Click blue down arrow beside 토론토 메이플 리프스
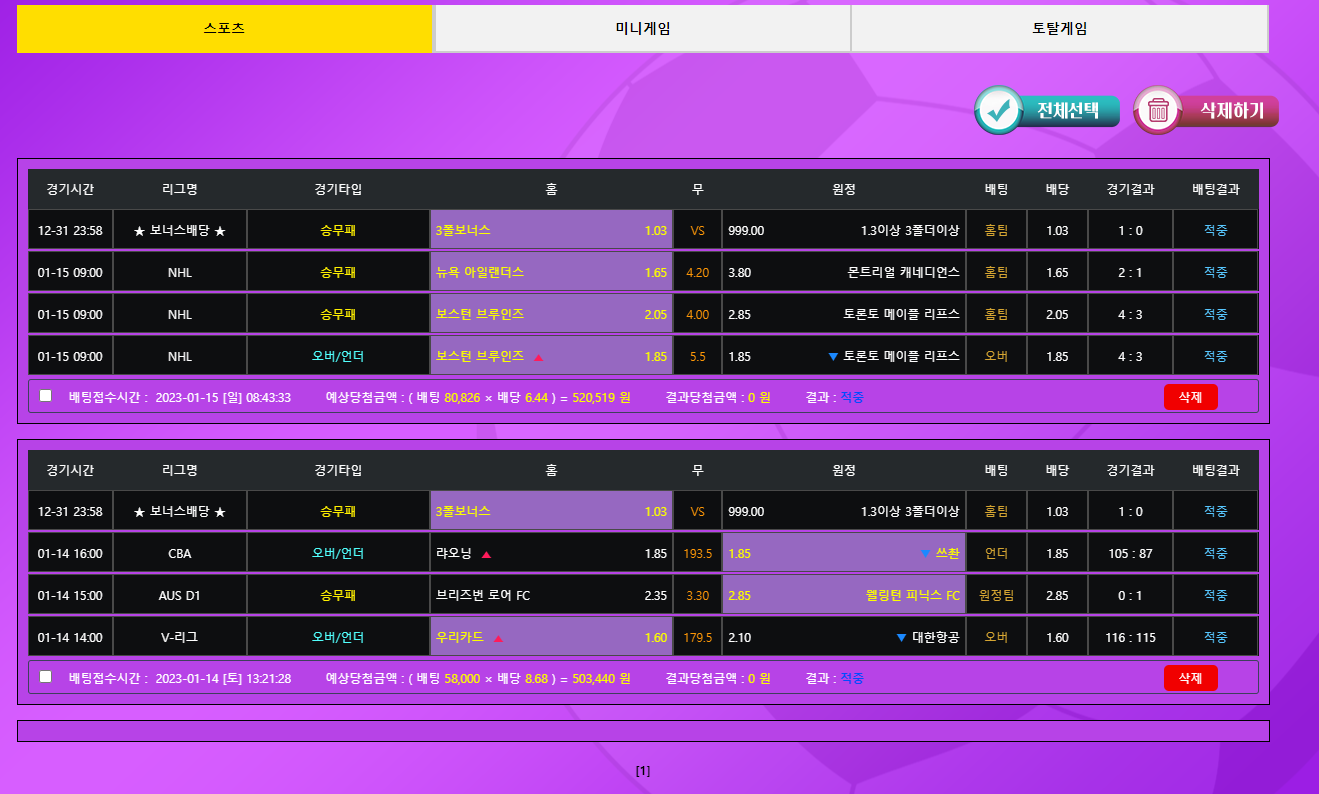This screenshot has width=1319, height=794. (833, 357)
